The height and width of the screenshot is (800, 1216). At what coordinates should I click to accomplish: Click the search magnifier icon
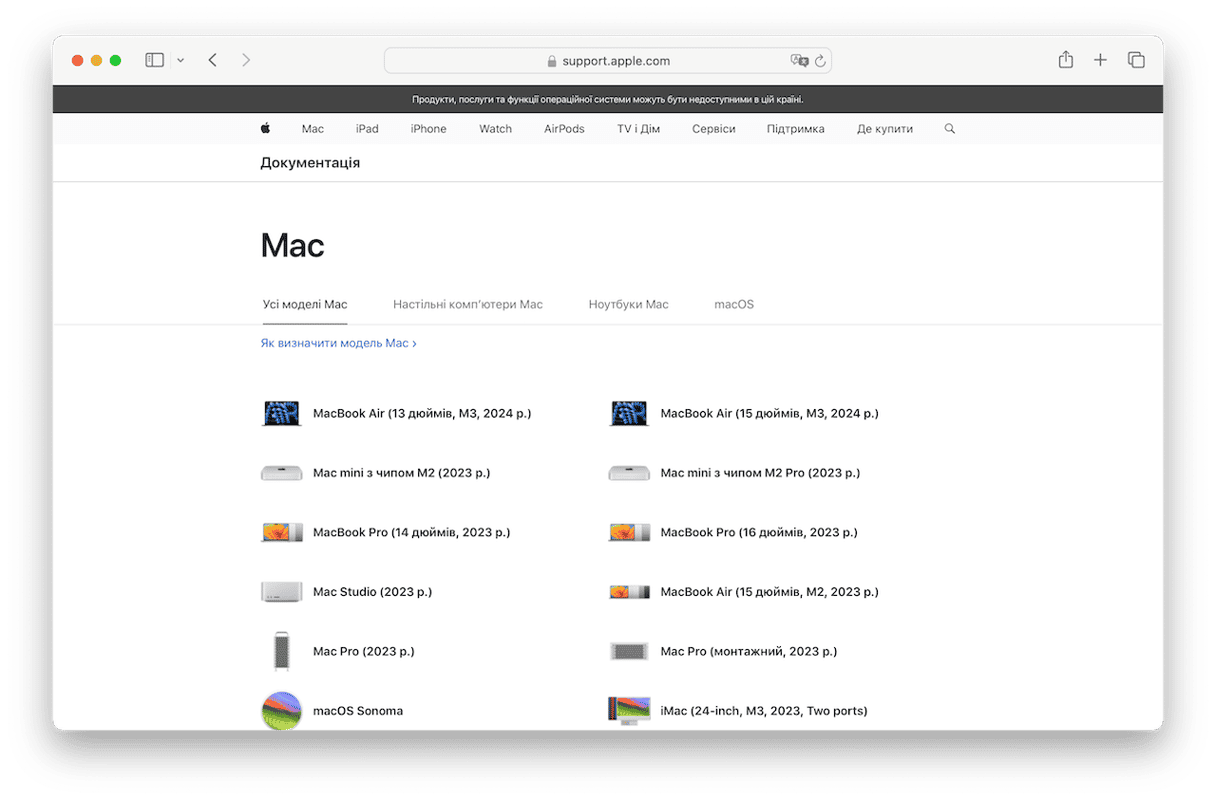coord(949,129)
